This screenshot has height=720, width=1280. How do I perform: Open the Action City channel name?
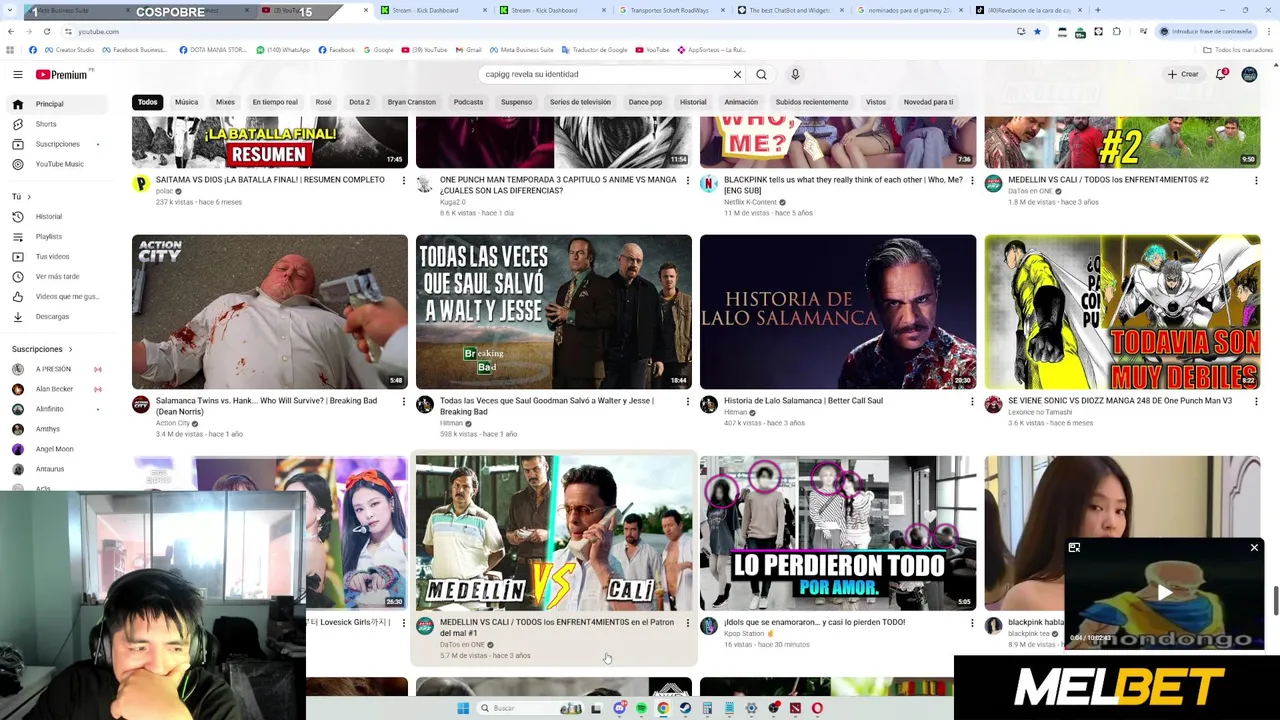pos(173,423)
